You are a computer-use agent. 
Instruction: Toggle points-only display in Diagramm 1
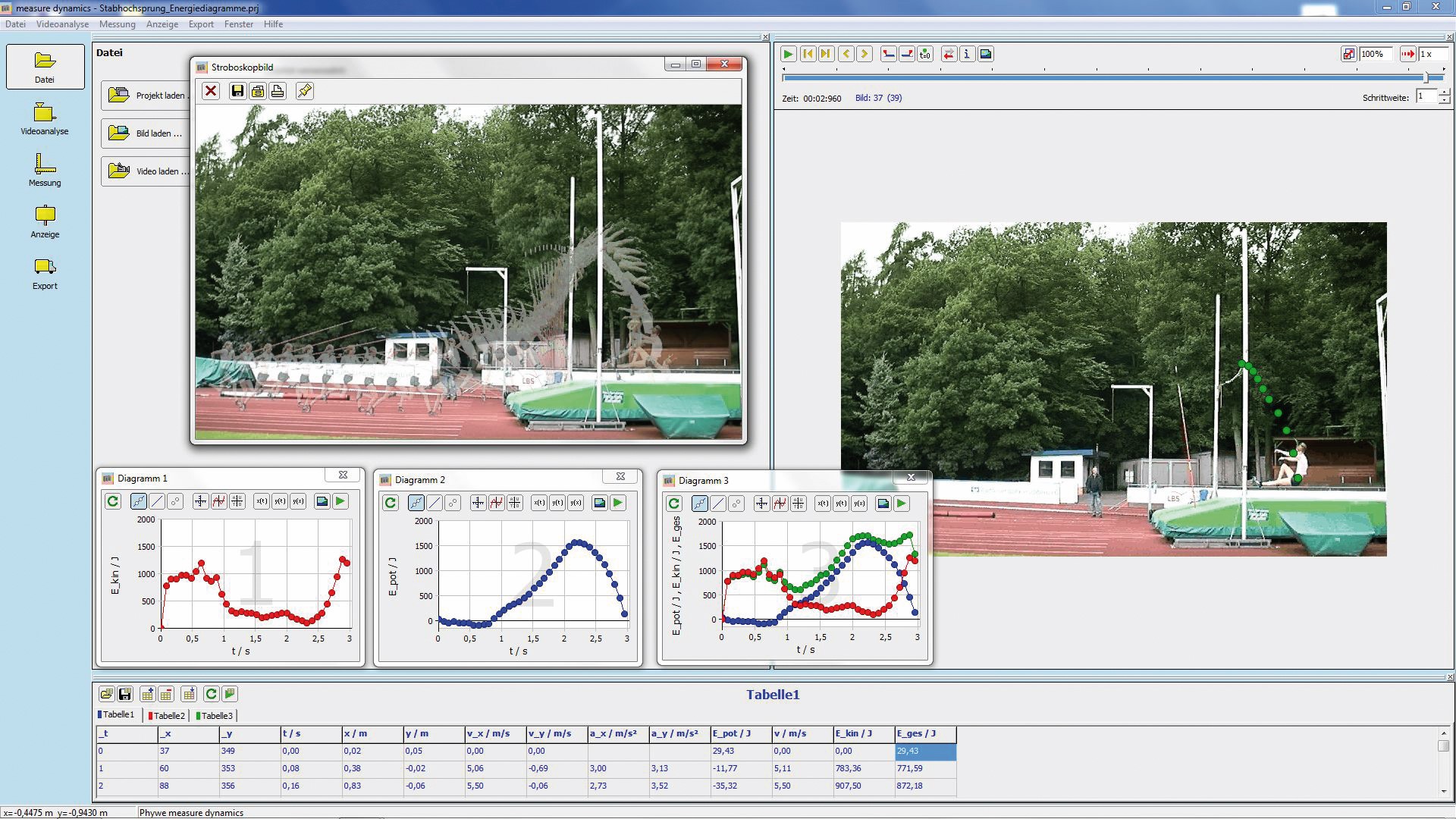click(175, 501)
